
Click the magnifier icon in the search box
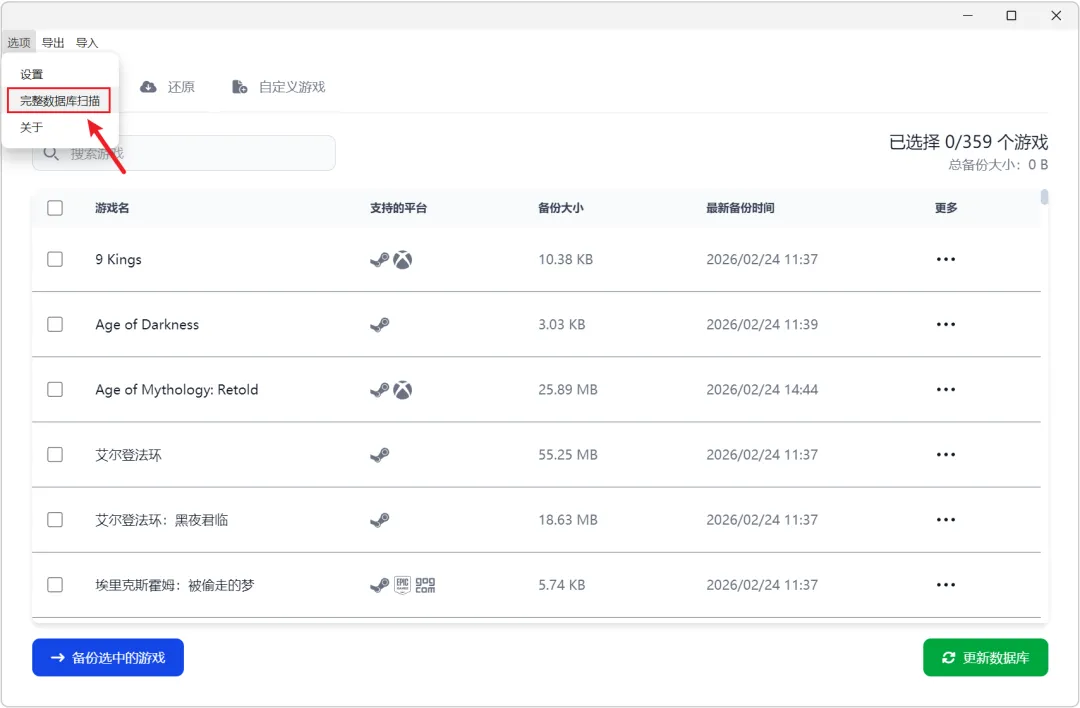50,153
